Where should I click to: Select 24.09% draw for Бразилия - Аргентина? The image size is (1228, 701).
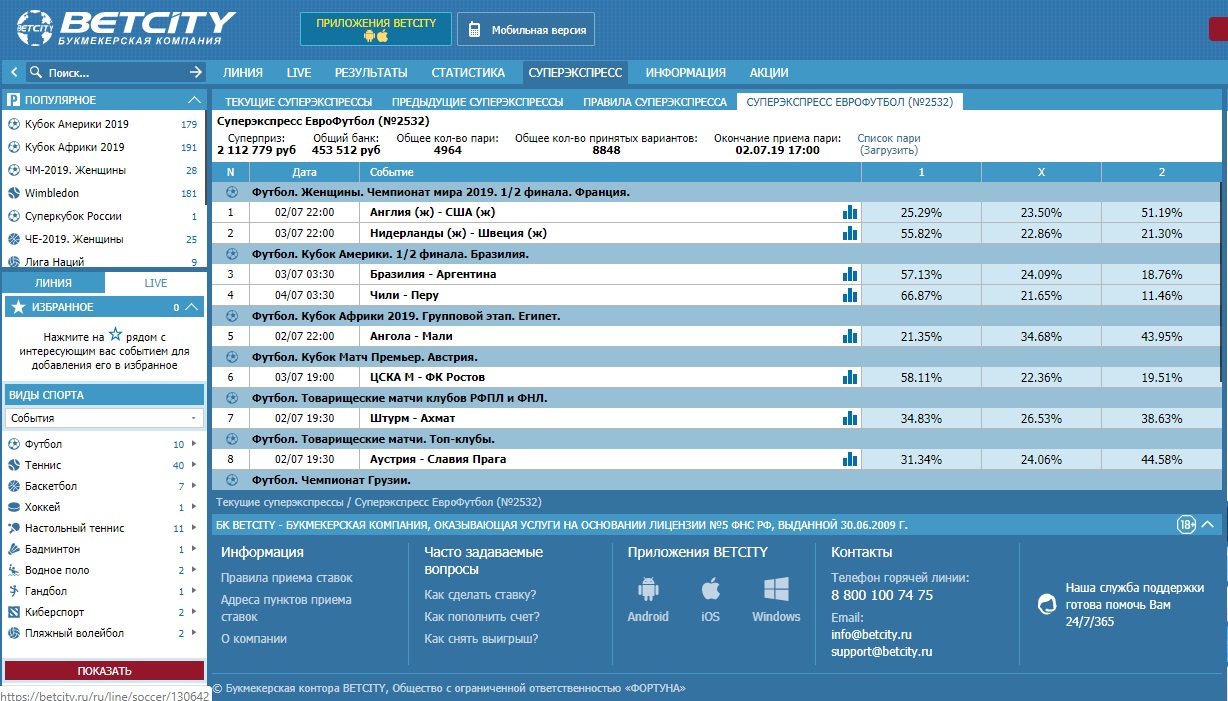(x=1041, y=274)
